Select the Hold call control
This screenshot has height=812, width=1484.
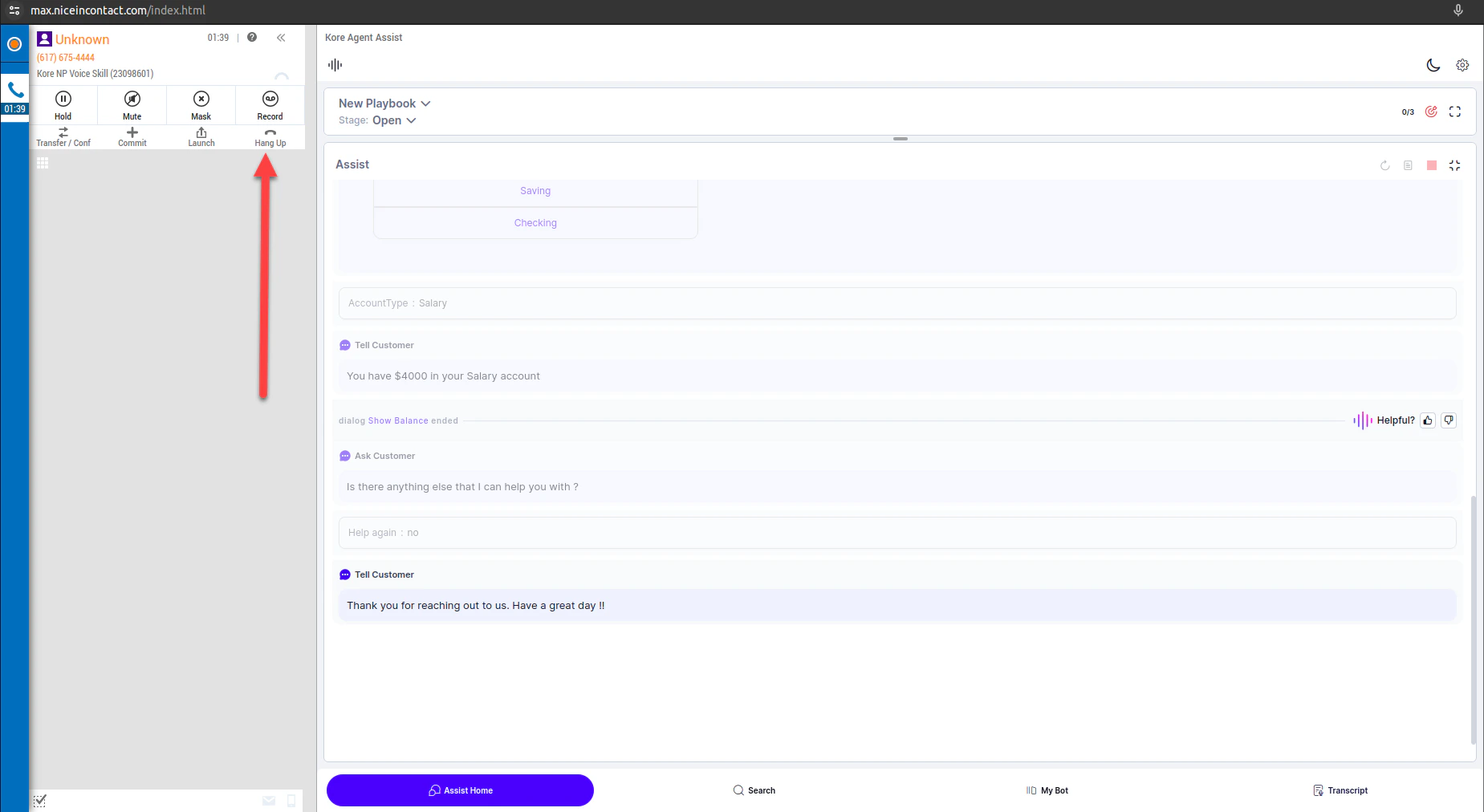point(63,105)
